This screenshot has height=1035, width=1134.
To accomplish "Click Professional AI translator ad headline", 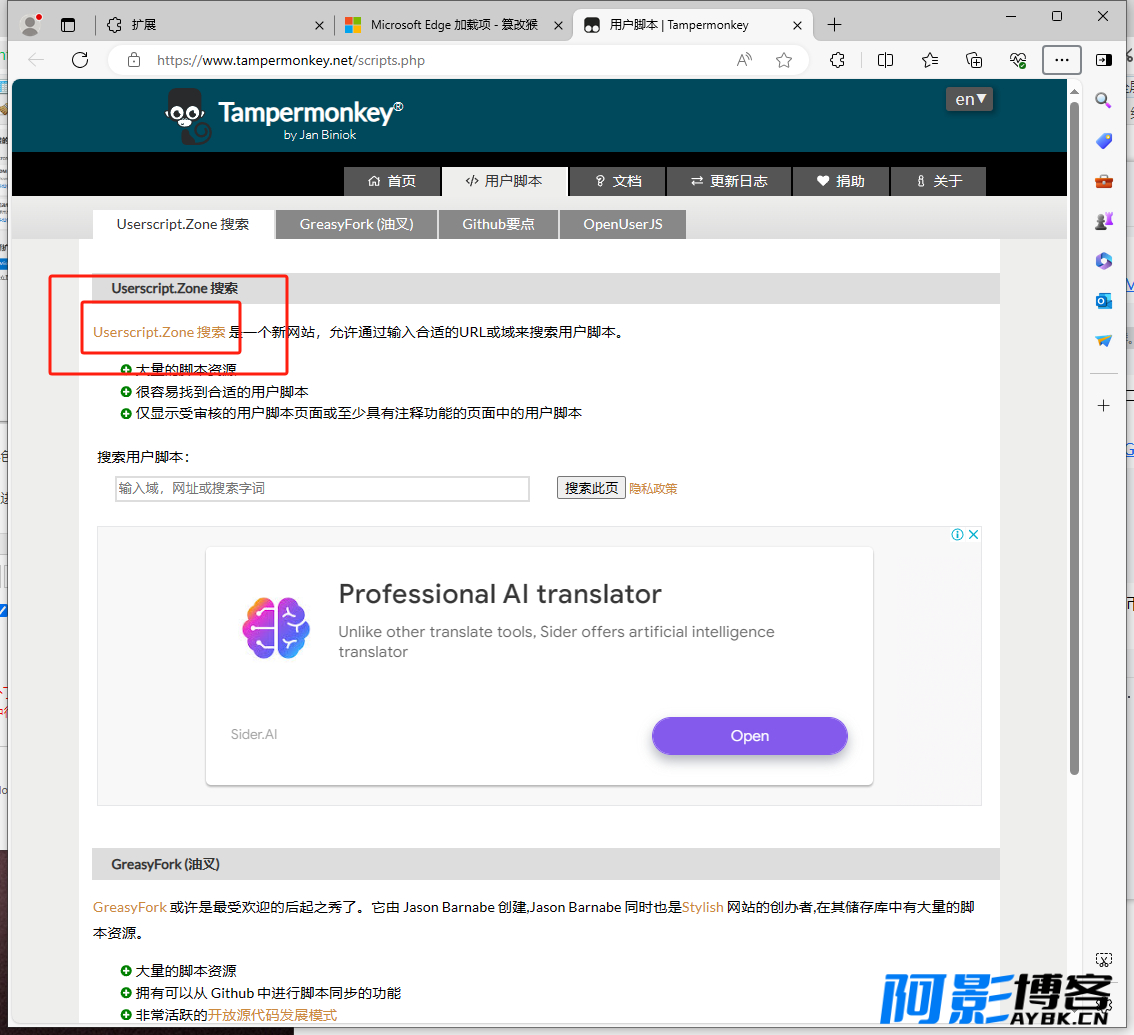I will coord(500,594).
